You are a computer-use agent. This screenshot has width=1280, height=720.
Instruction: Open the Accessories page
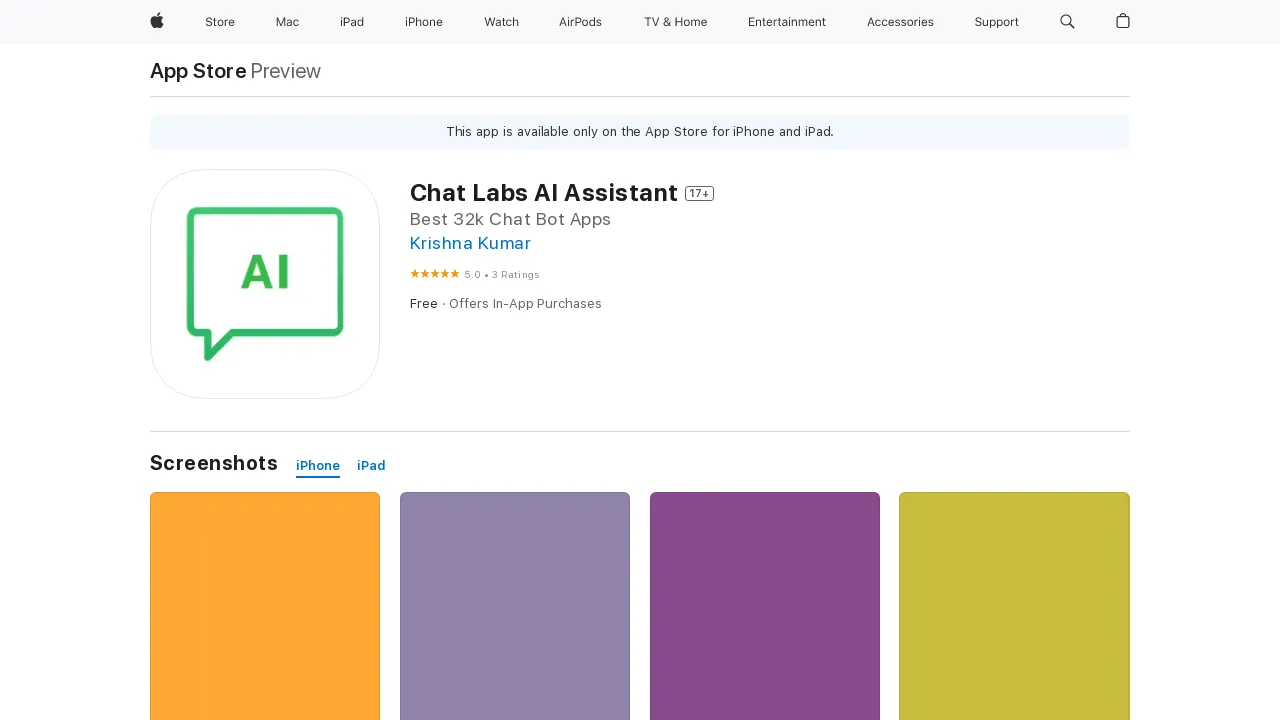click(x=900, y=22)
